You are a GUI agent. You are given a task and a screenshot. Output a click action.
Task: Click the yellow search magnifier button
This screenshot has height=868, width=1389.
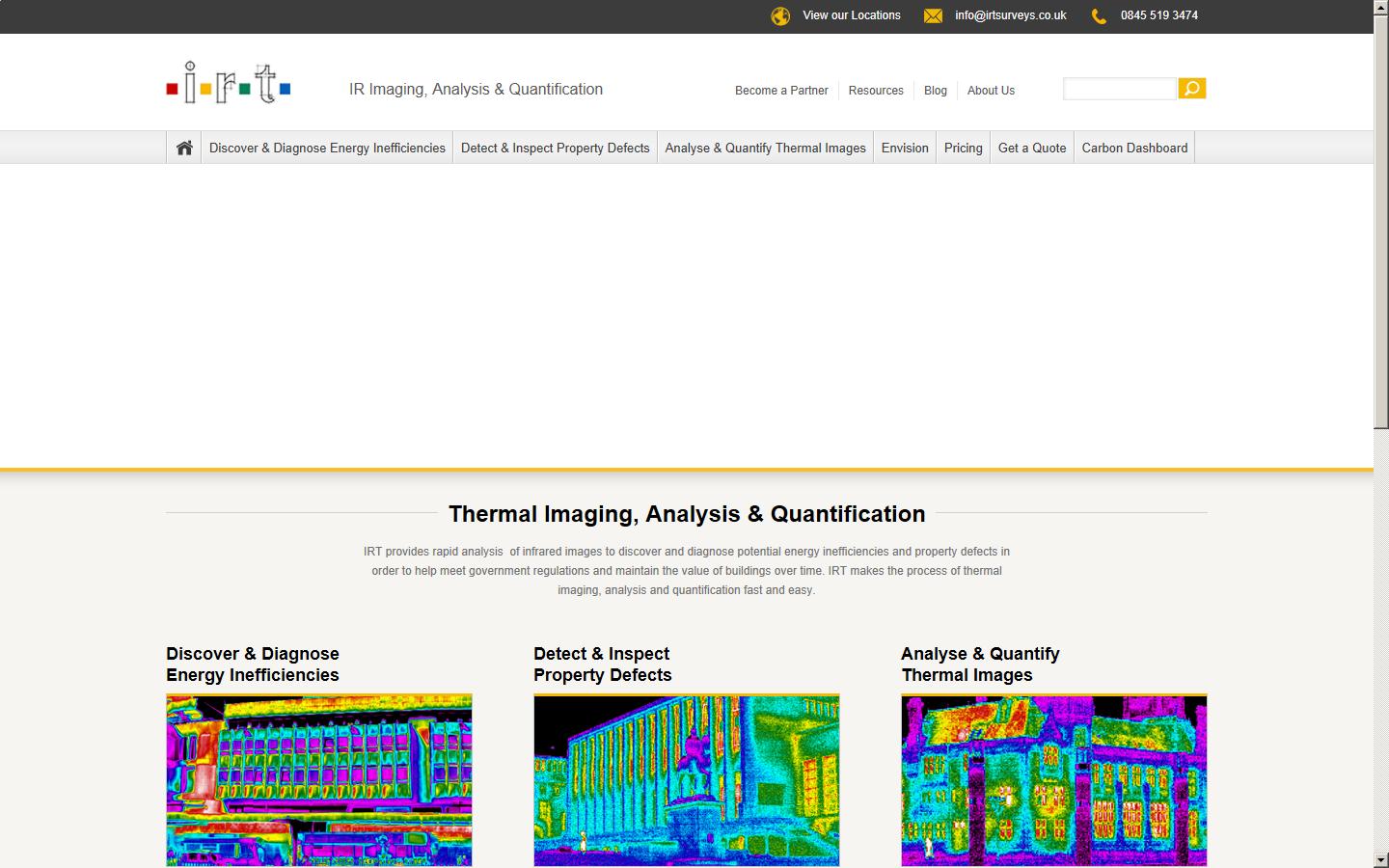pos(1192,88)
